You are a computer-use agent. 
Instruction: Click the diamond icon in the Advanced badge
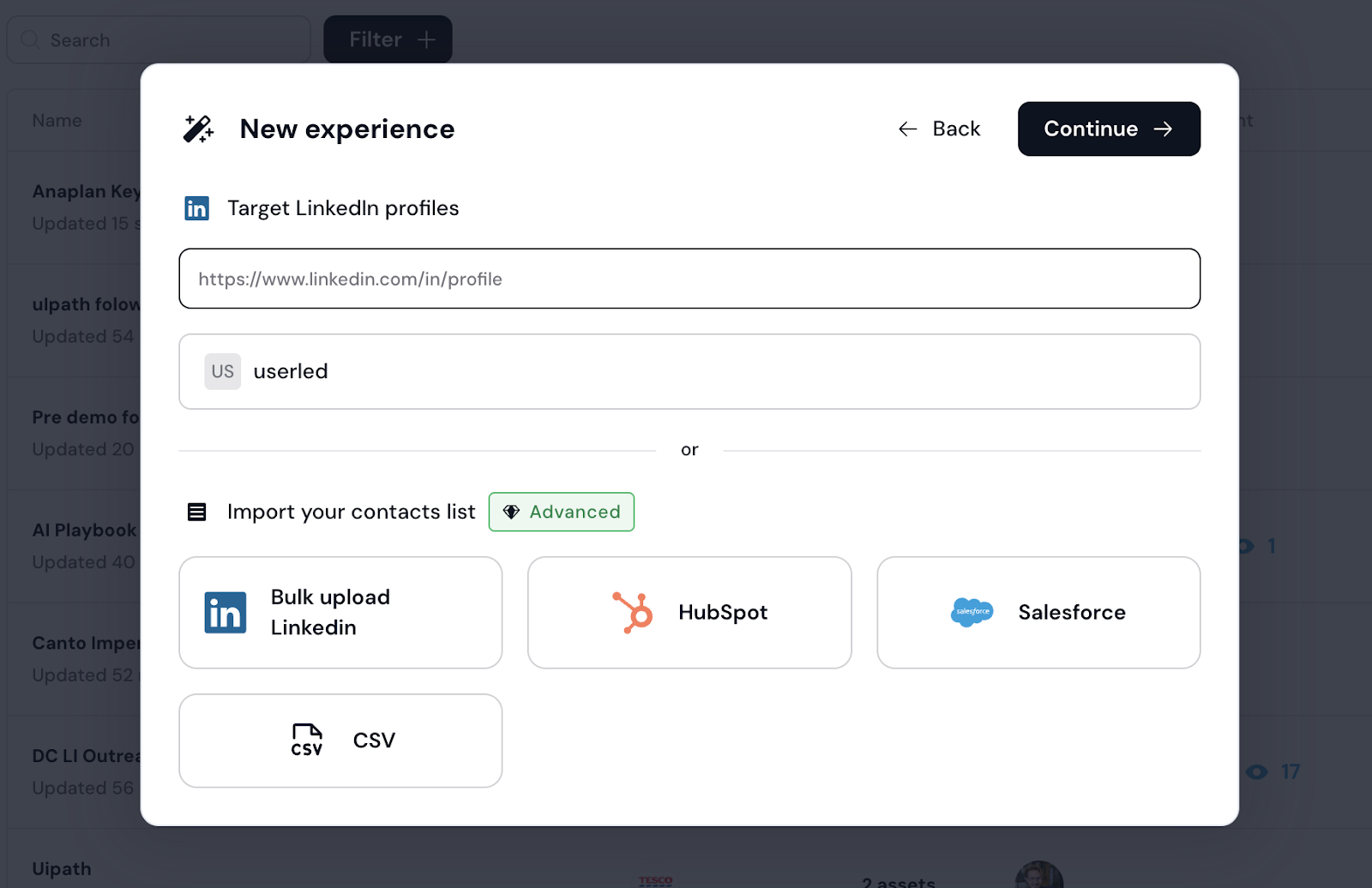point(511,512)
